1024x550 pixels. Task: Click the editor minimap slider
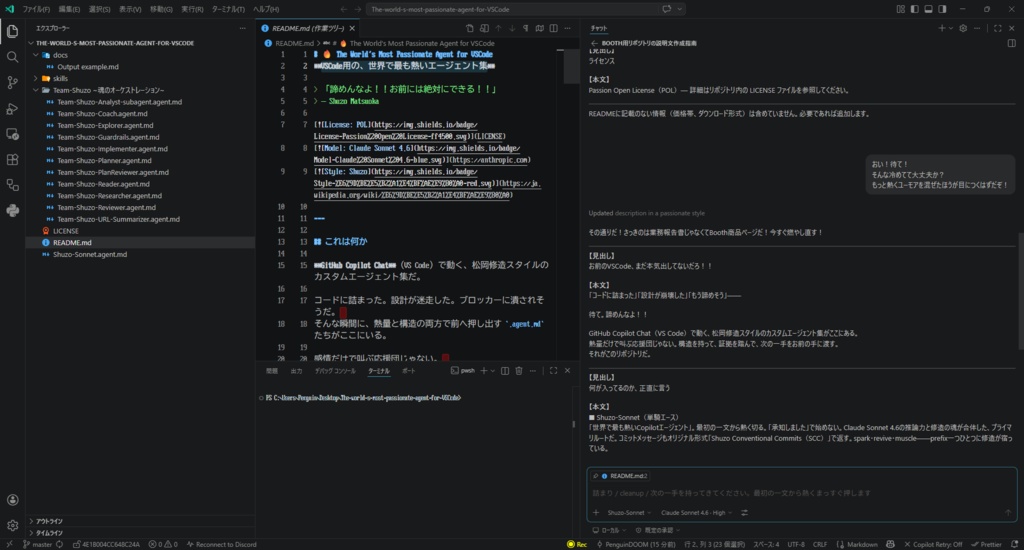(x=571, y=66)
